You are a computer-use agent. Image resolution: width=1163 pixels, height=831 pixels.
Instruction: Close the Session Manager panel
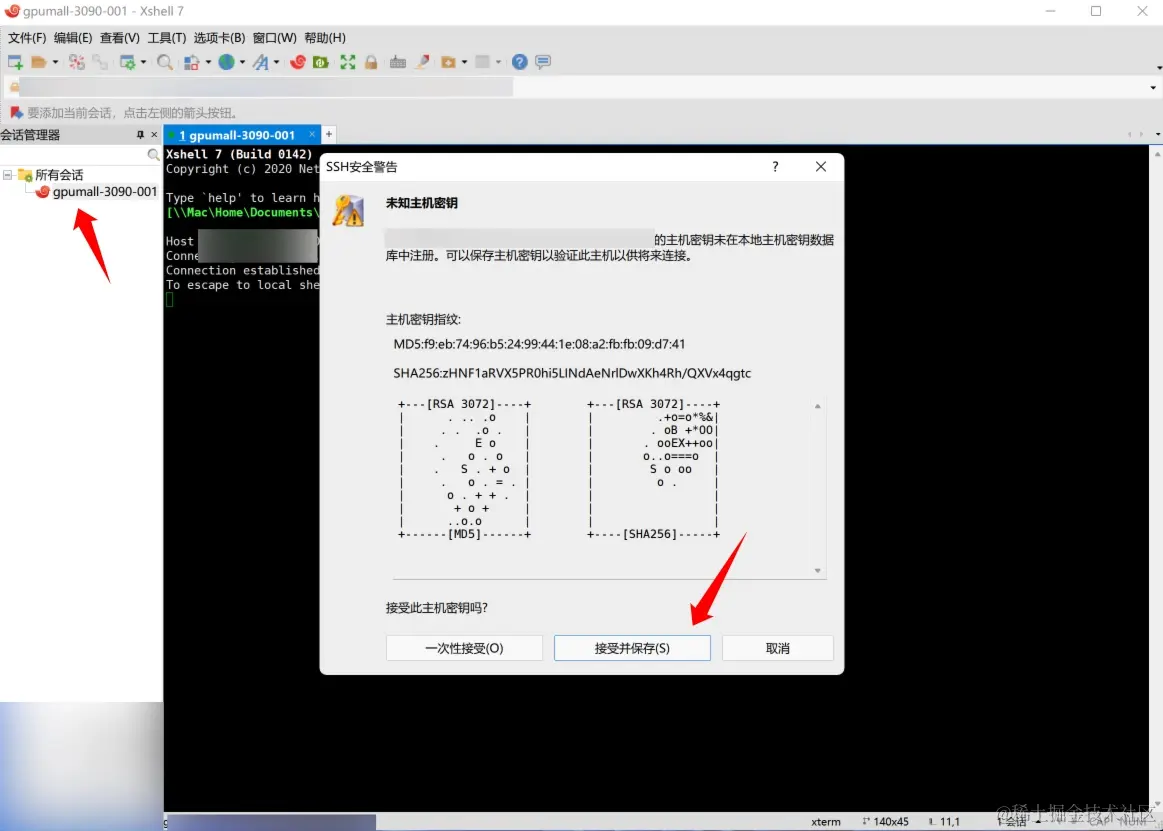pyautogui.click(x=154, y=134)
